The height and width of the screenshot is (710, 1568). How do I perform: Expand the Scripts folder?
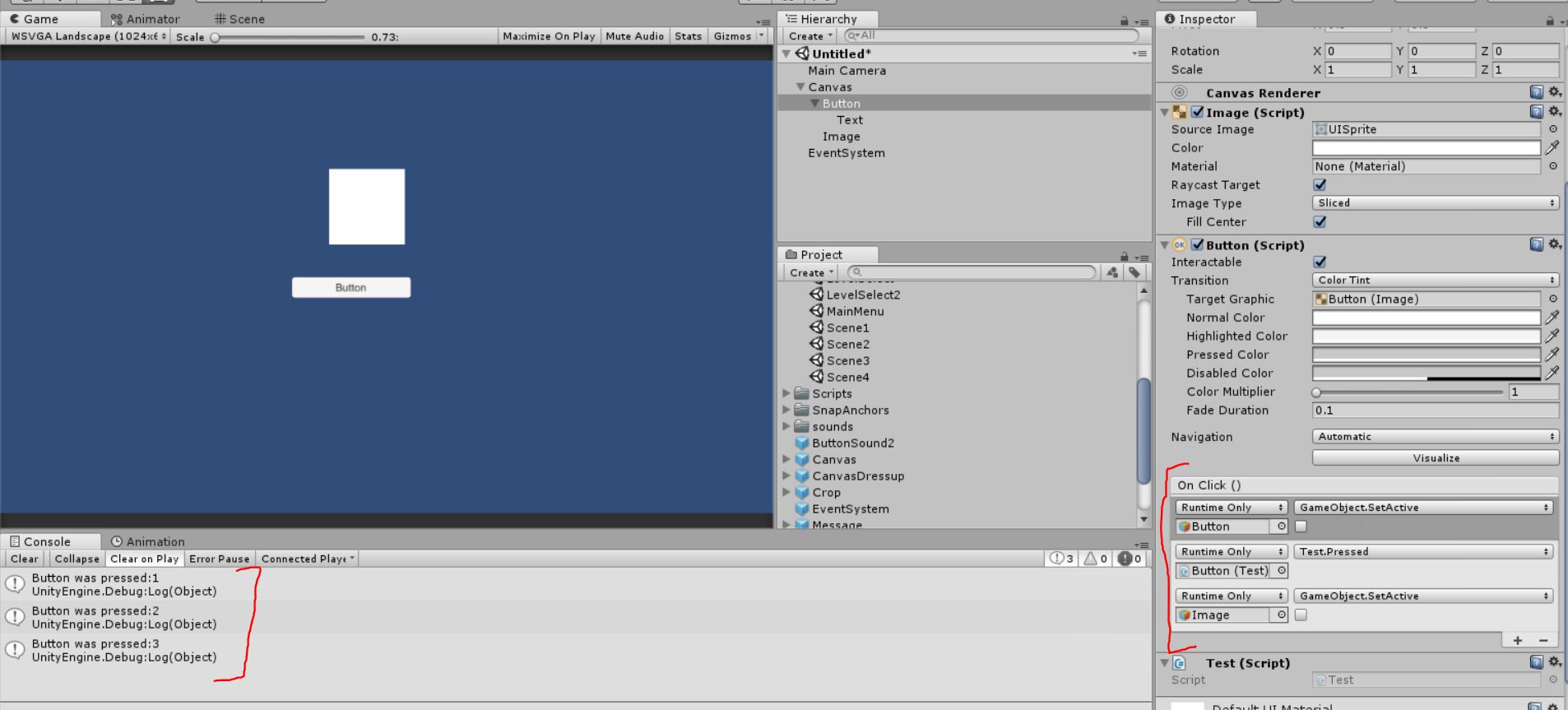786,393
